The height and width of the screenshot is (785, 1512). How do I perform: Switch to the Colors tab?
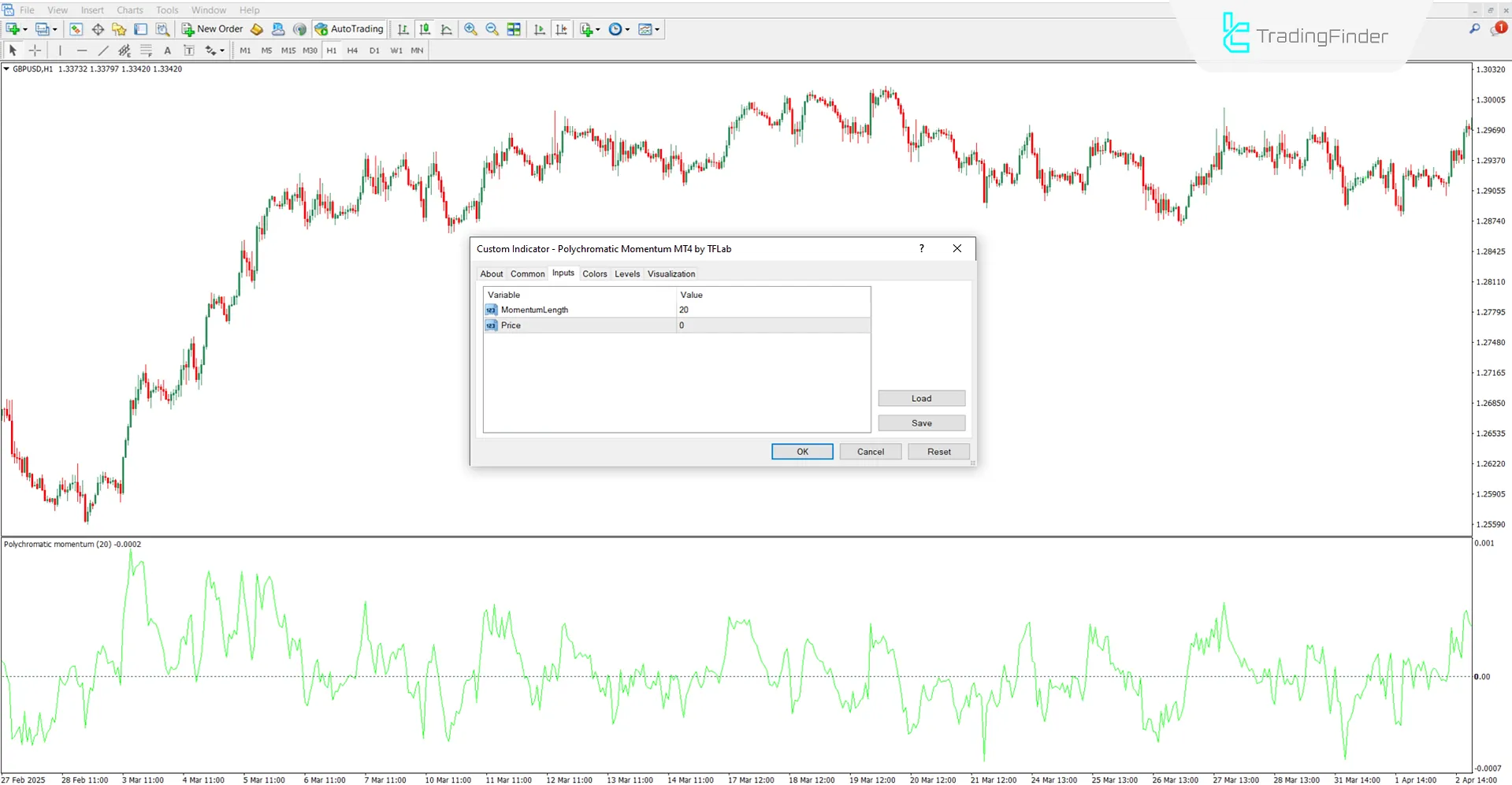595,273
